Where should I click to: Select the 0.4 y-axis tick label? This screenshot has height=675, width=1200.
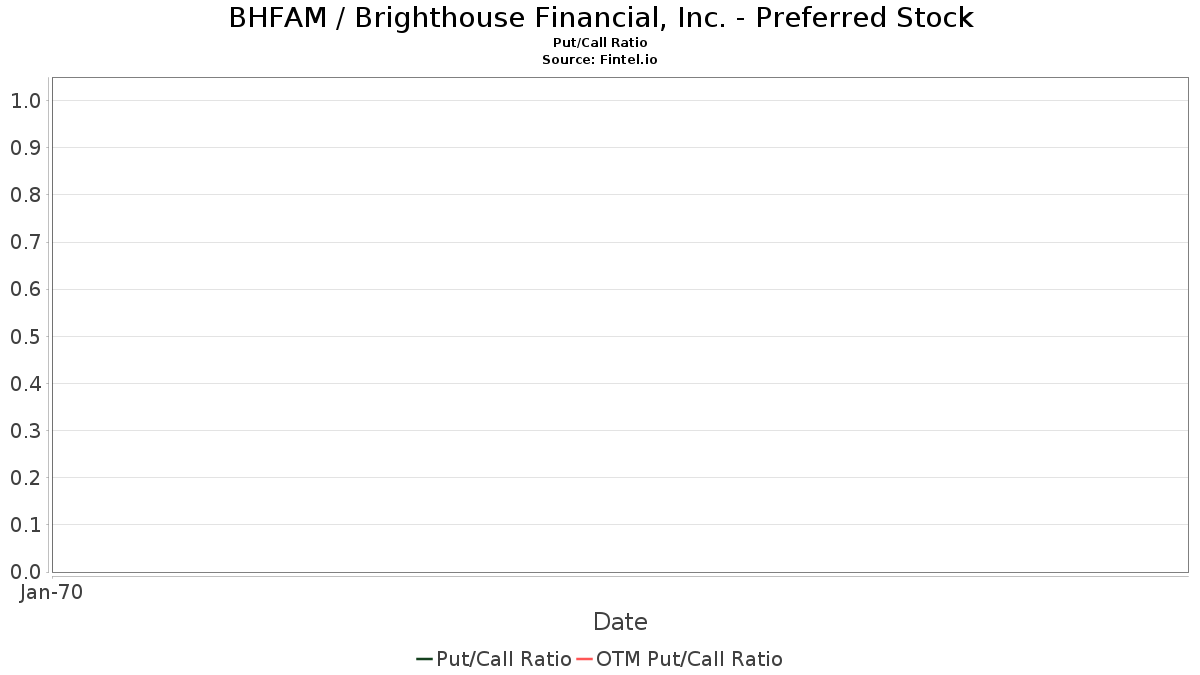coord(25,384)
